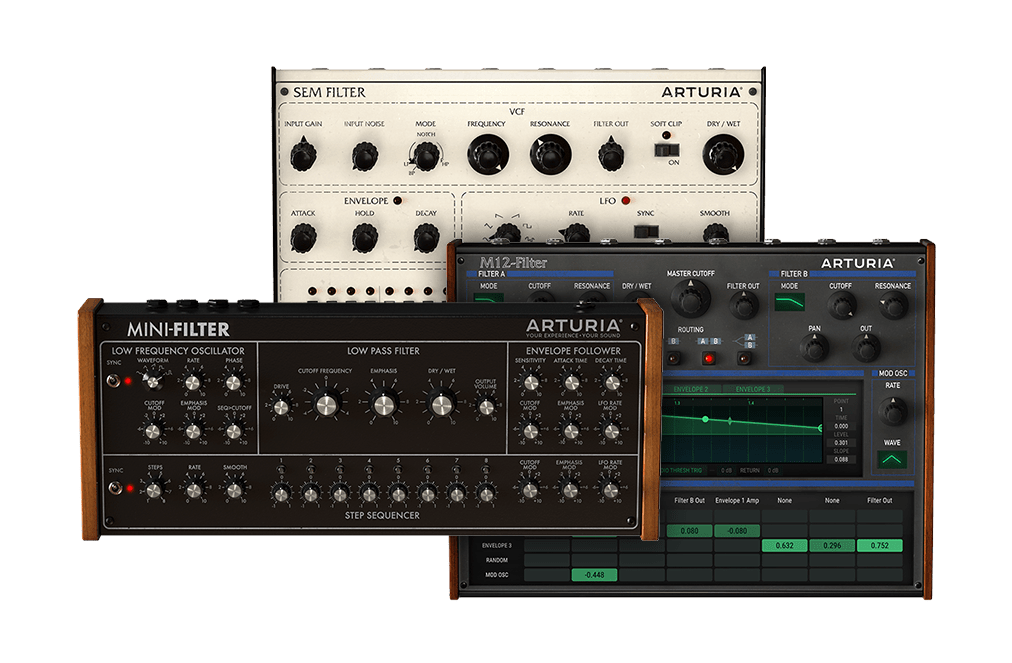Open the Filter B Mode selector
This screenshot has height=663, width=1012.
[x=789, y=302]
